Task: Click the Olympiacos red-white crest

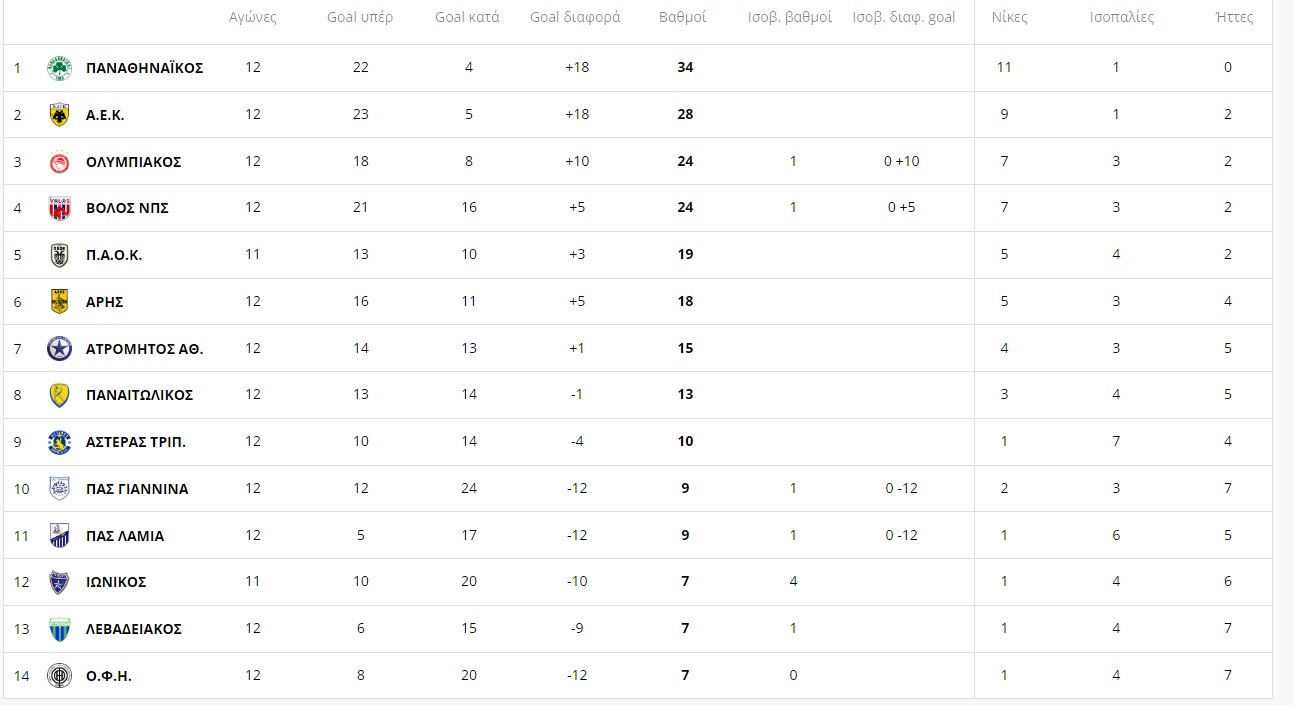Action: tap(59, 162)
